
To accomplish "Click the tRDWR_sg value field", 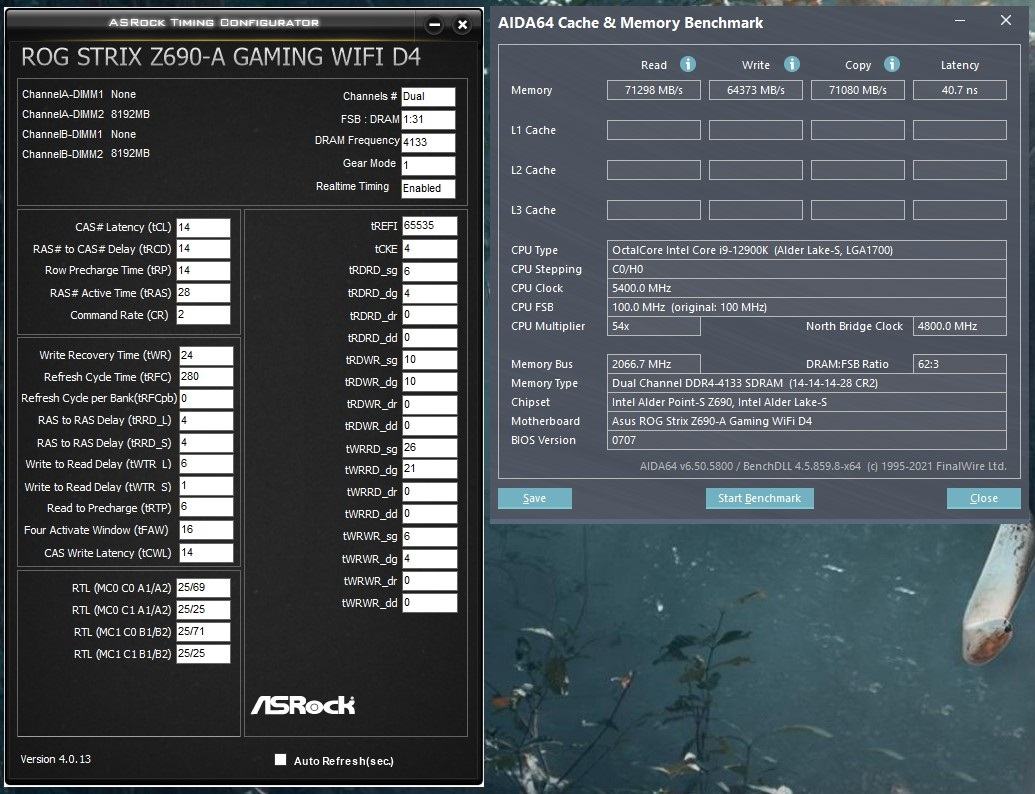I will [x=429, y=360].
